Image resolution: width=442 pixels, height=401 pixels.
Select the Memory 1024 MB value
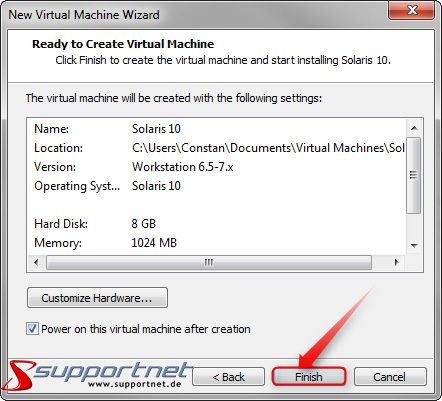tap(154, 243)
